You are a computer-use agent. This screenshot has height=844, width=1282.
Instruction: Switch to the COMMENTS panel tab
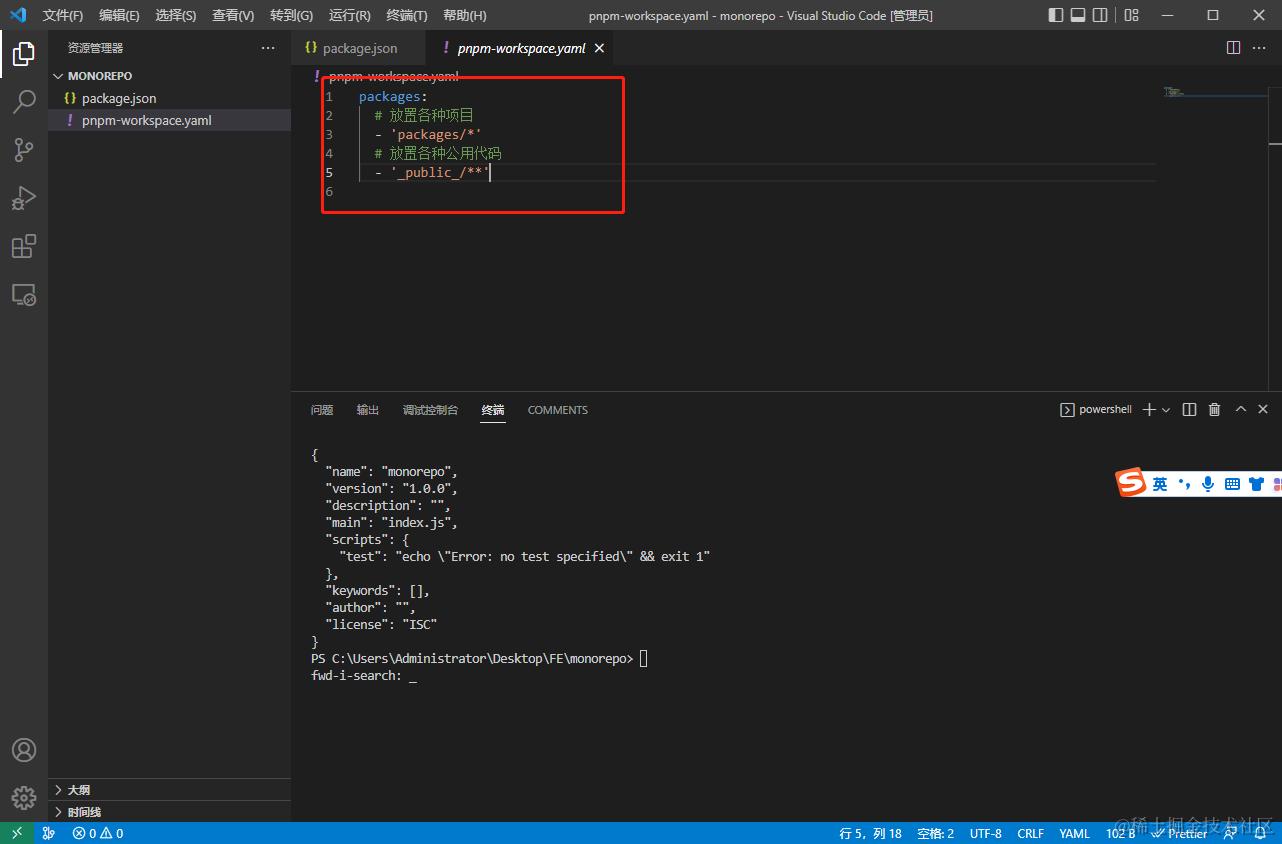click(558, 410)
